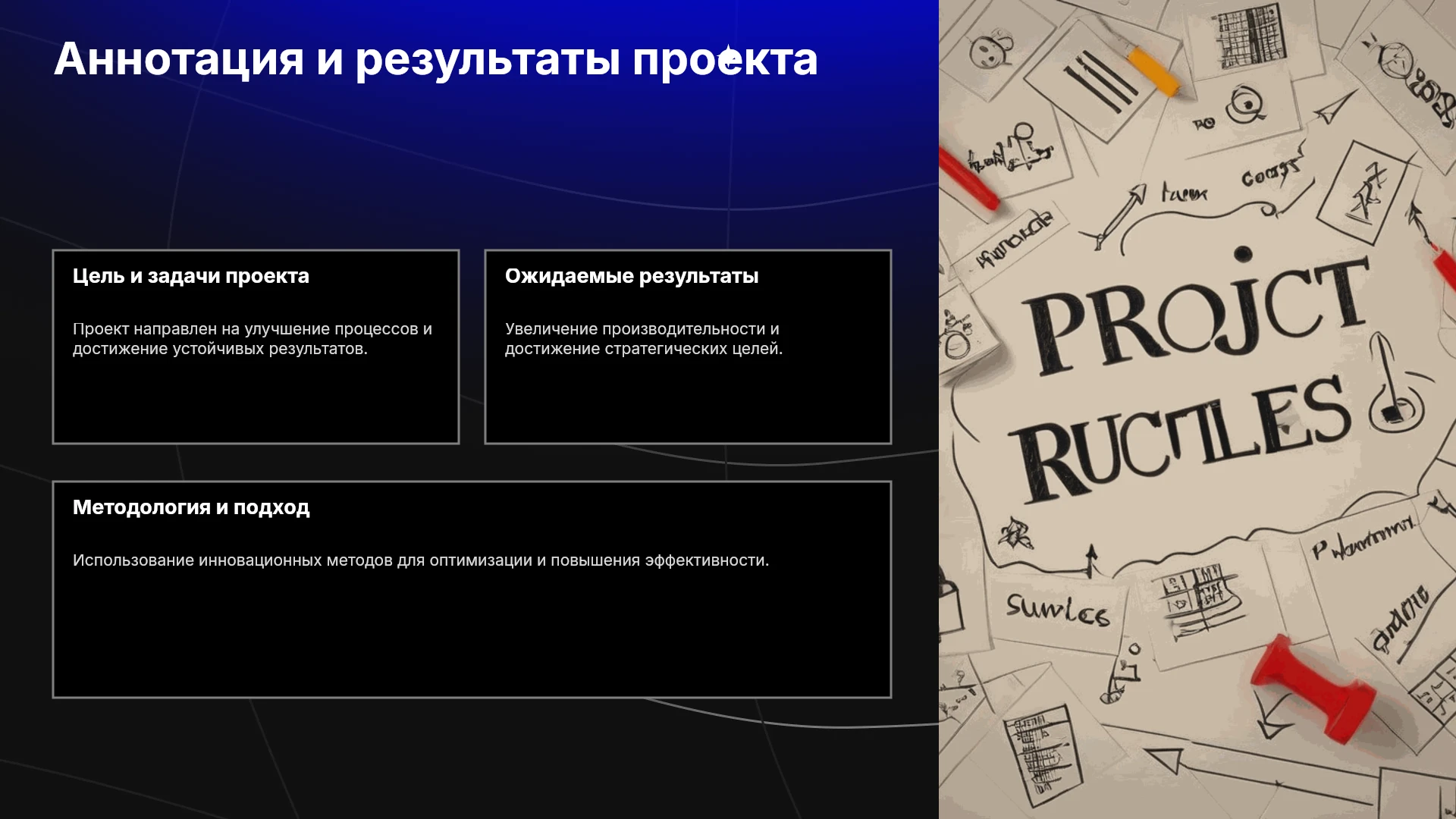Select text about улучшение процессов in first card

253,339
